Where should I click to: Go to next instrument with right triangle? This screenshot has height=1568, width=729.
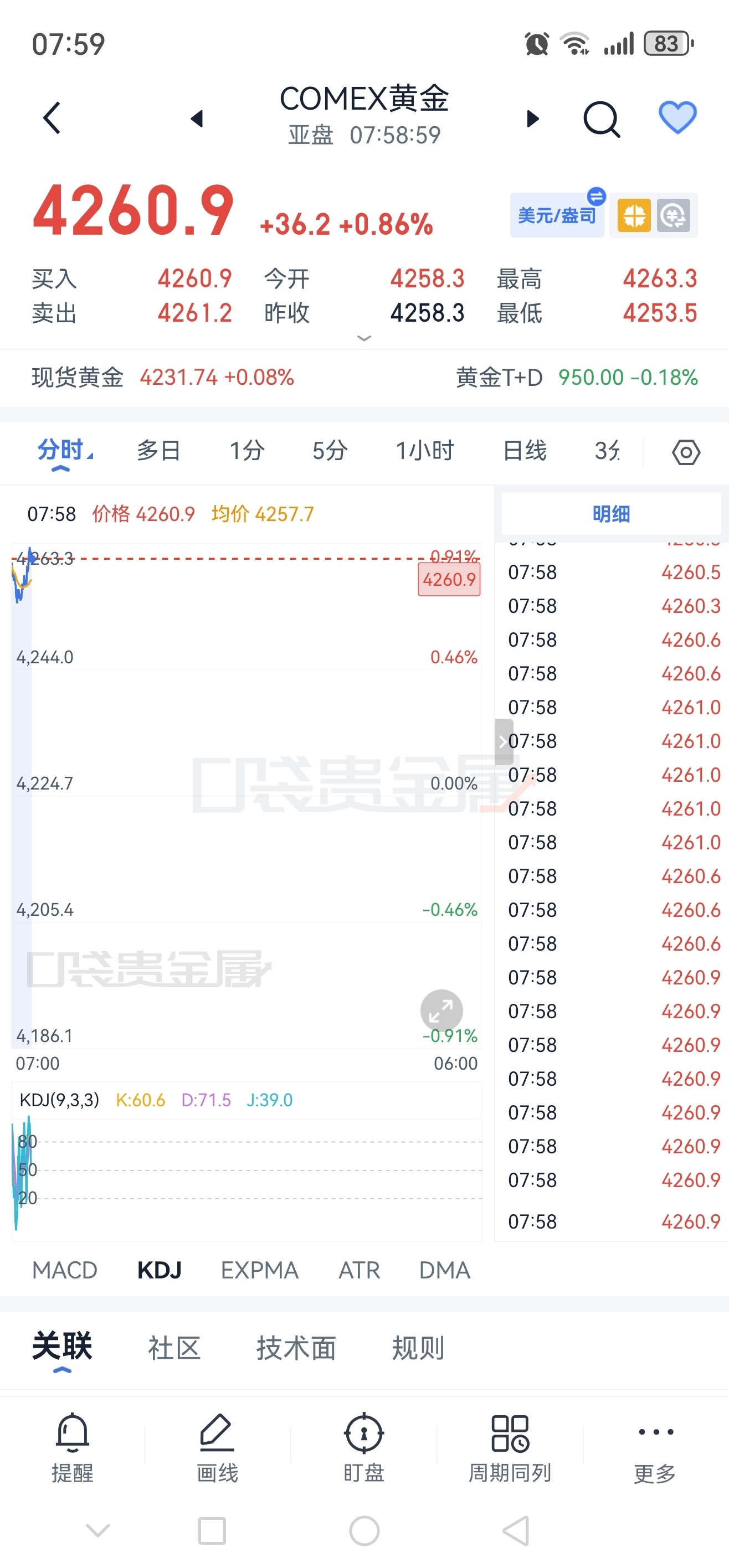pyautogui.click(x=533, y=118)
